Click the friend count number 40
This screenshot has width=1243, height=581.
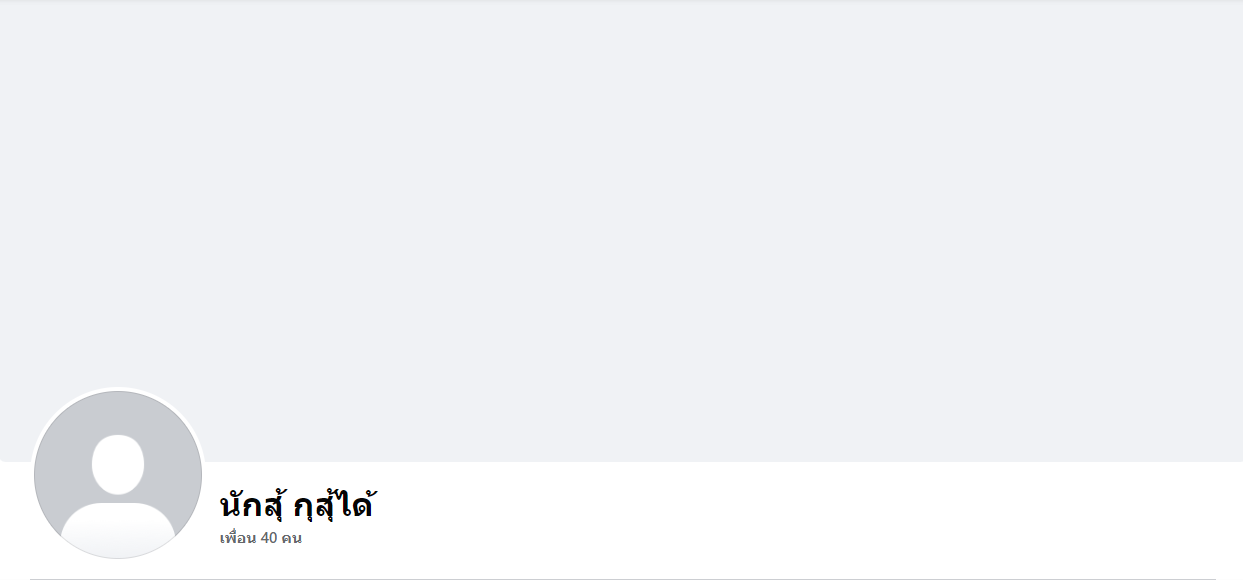click(269, 538)
